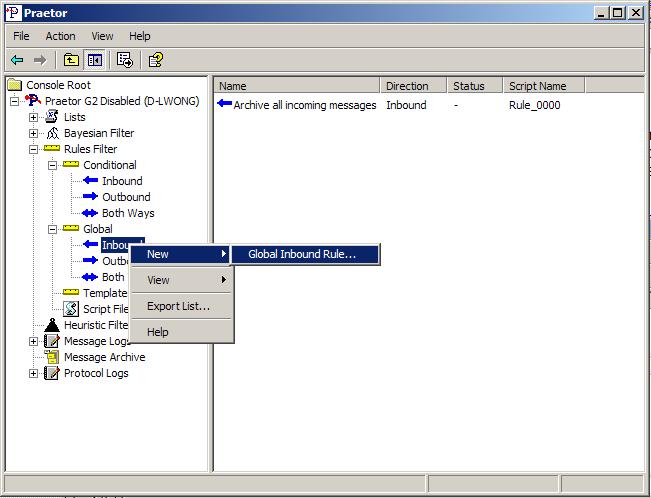Expand the Bayesian Filter tree node

click(x=34, y=133)
